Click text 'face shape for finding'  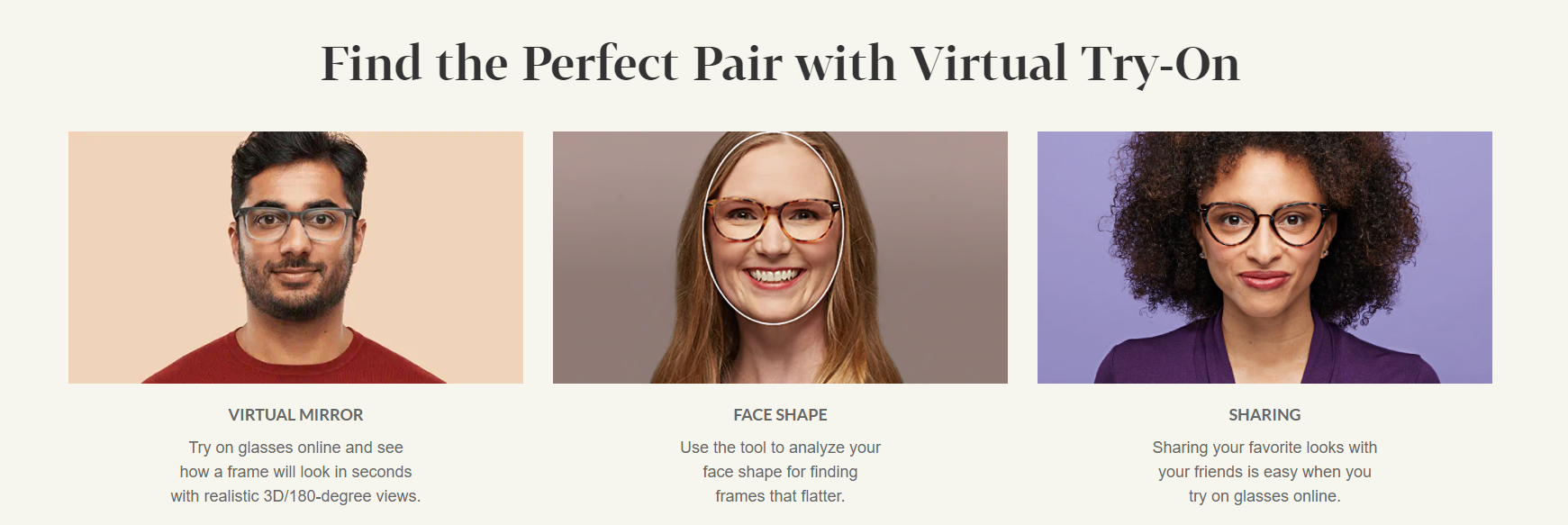pyautogui.click(x=780, y=472)
